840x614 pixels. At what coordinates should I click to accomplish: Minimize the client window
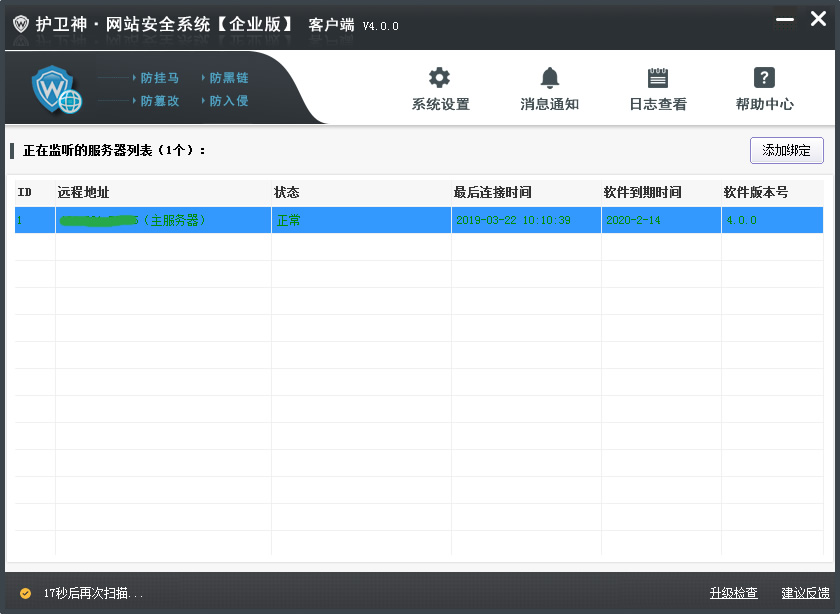(785, 20)
